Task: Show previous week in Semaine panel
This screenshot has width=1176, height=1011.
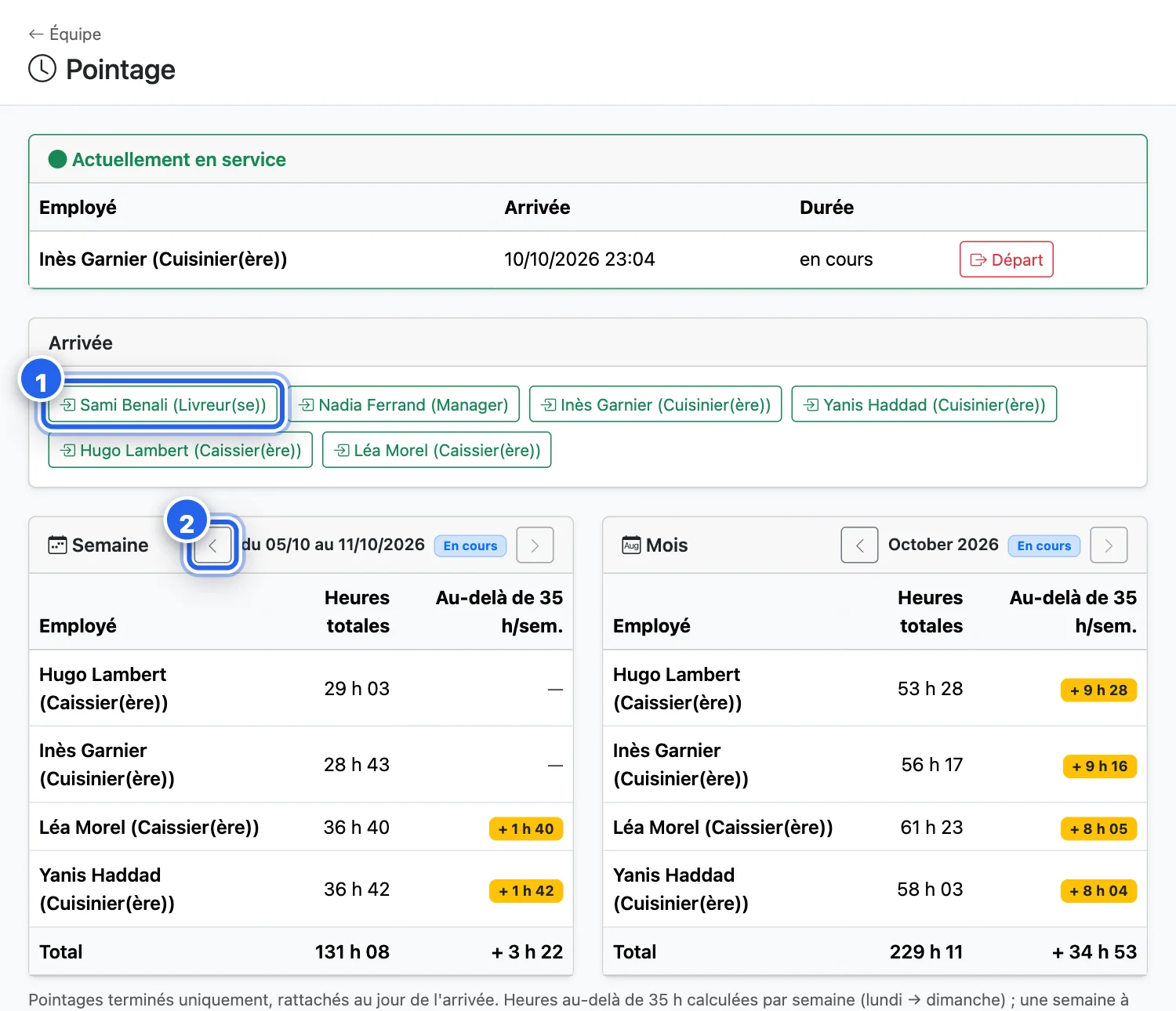Action: (212, 545)
